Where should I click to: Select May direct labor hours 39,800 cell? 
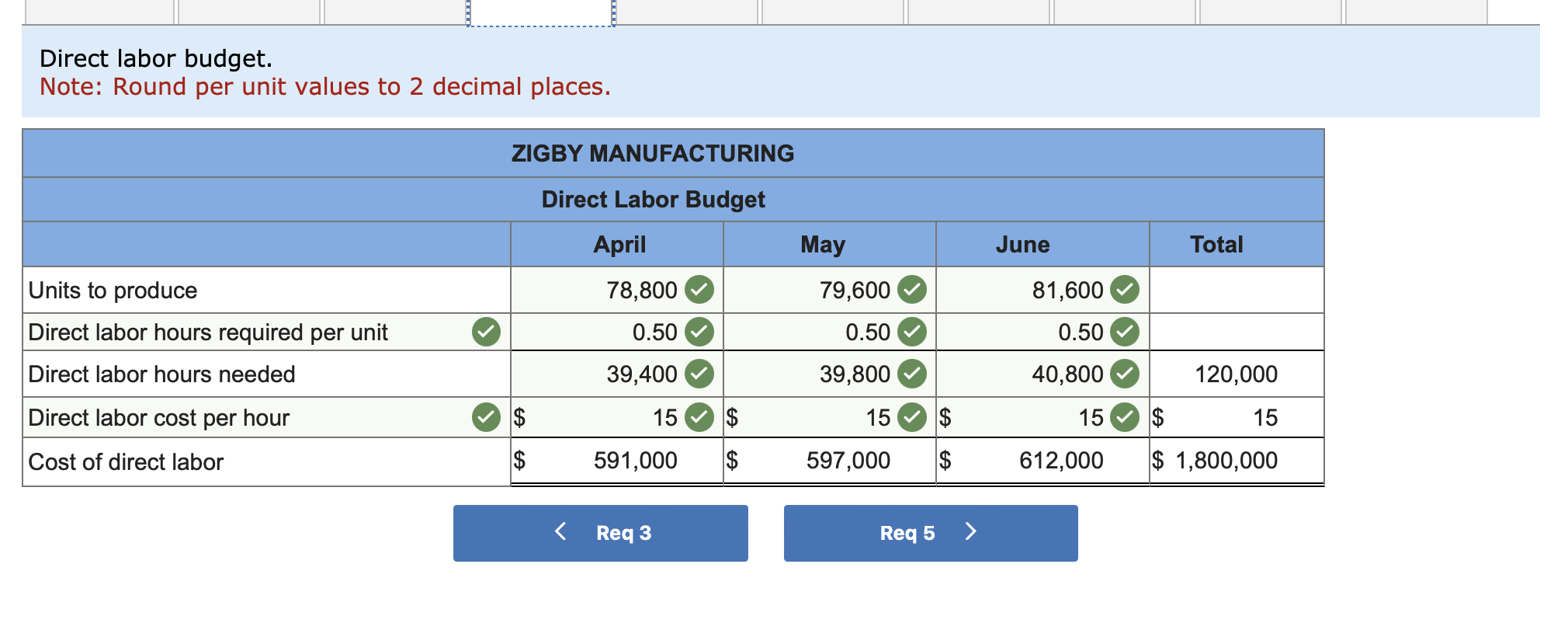(830, 374)
